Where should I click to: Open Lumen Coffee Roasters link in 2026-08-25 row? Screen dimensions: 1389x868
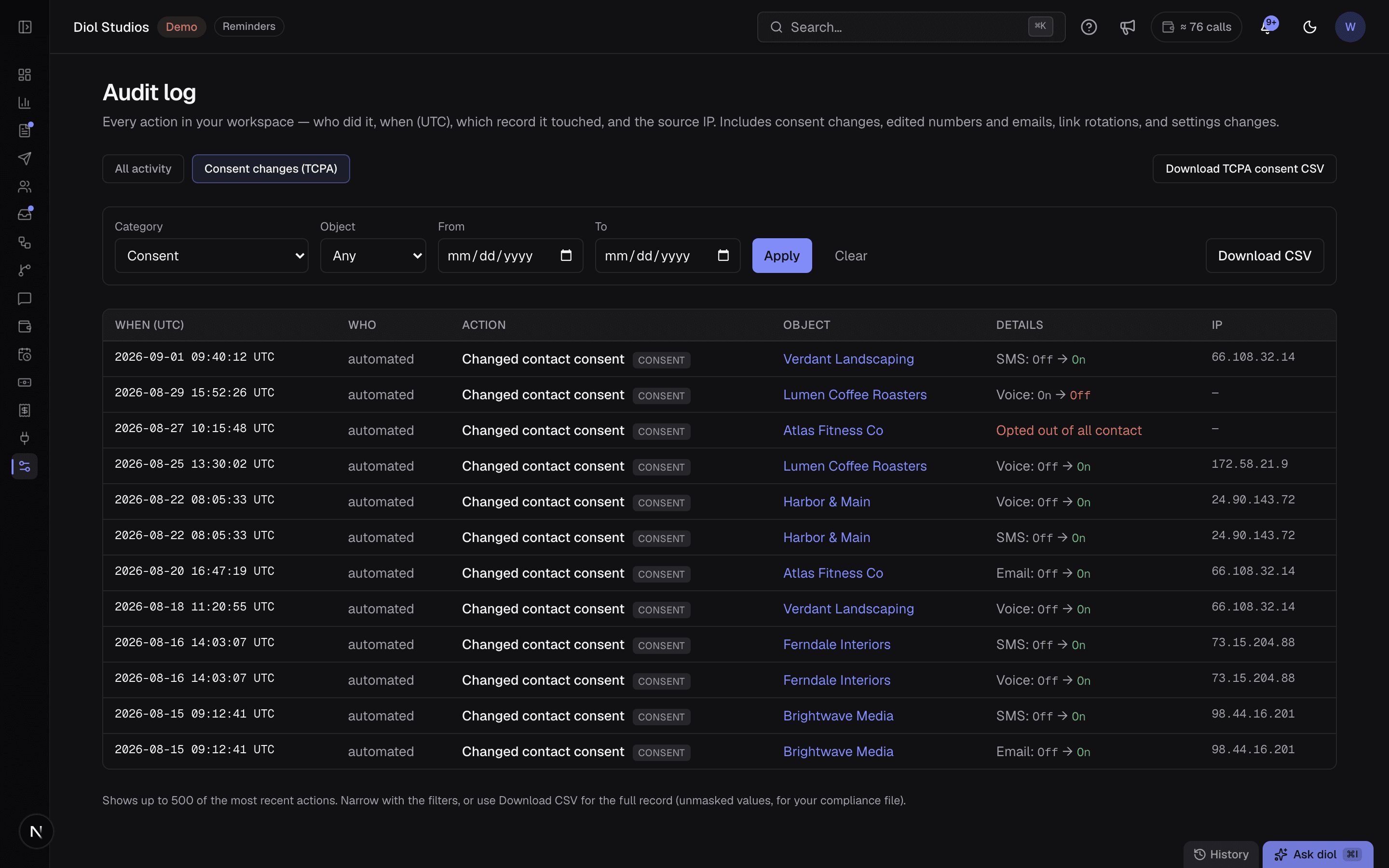pyautogui.click(x=855, y=465)
